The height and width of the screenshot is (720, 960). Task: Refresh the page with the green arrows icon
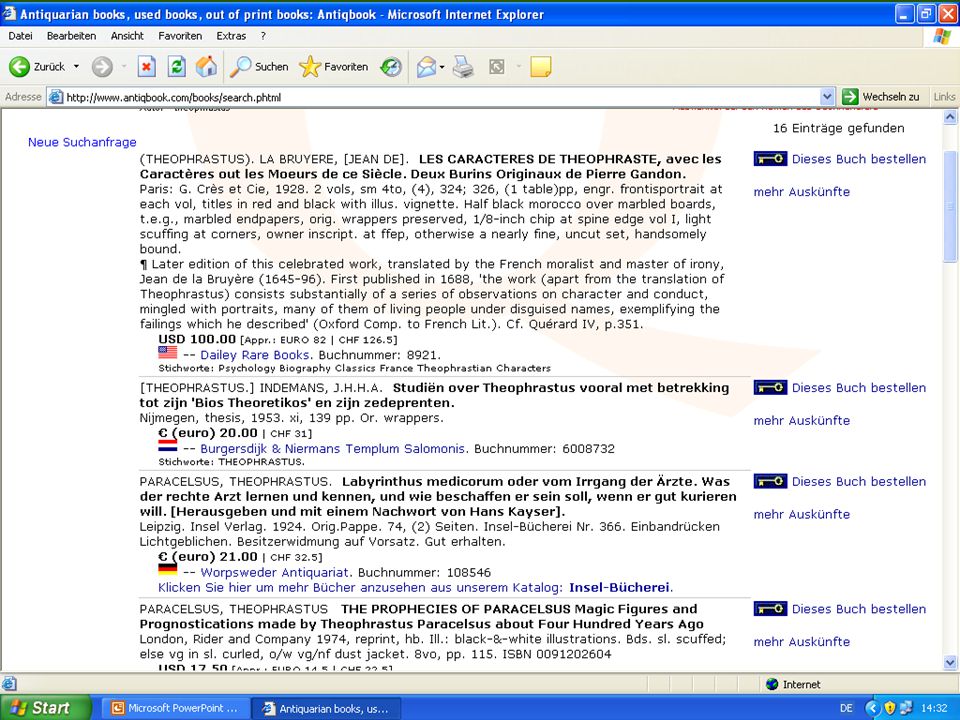pos(176,67)
